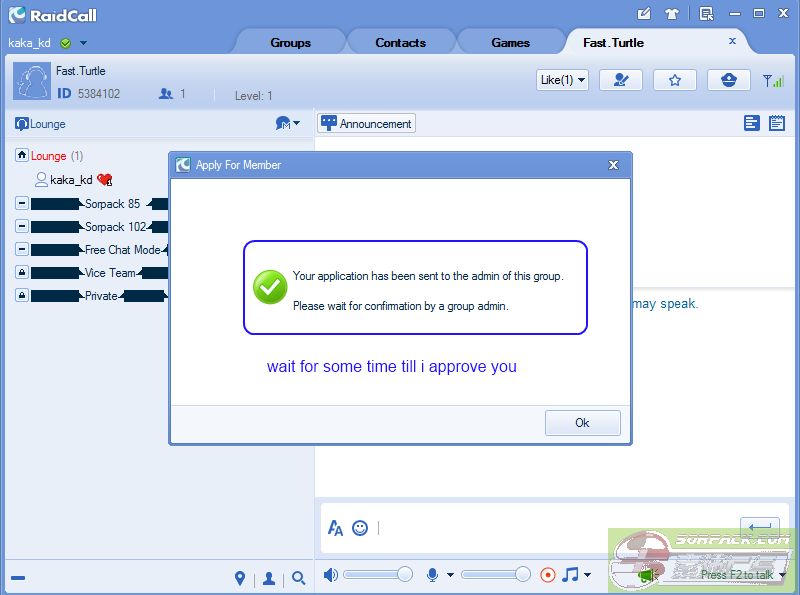800x595 pixels.
Task: Click the kaka_kd username in header
Action: (x=30, y=43)
